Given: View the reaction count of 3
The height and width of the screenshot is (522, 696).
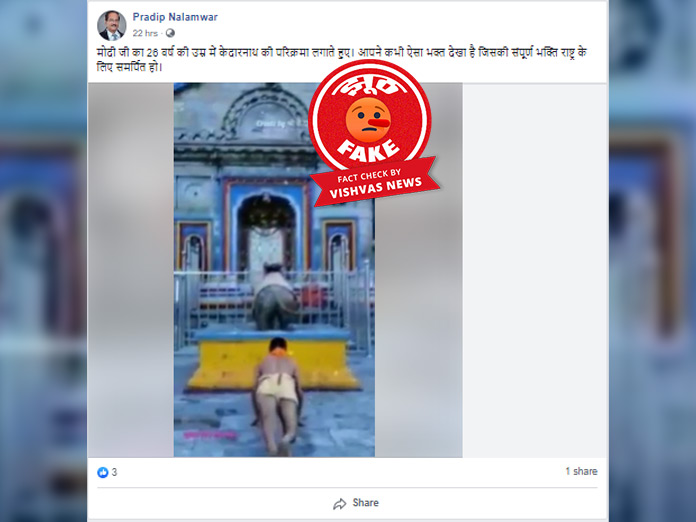Looking at the screenshot, I should coord(114,472).
